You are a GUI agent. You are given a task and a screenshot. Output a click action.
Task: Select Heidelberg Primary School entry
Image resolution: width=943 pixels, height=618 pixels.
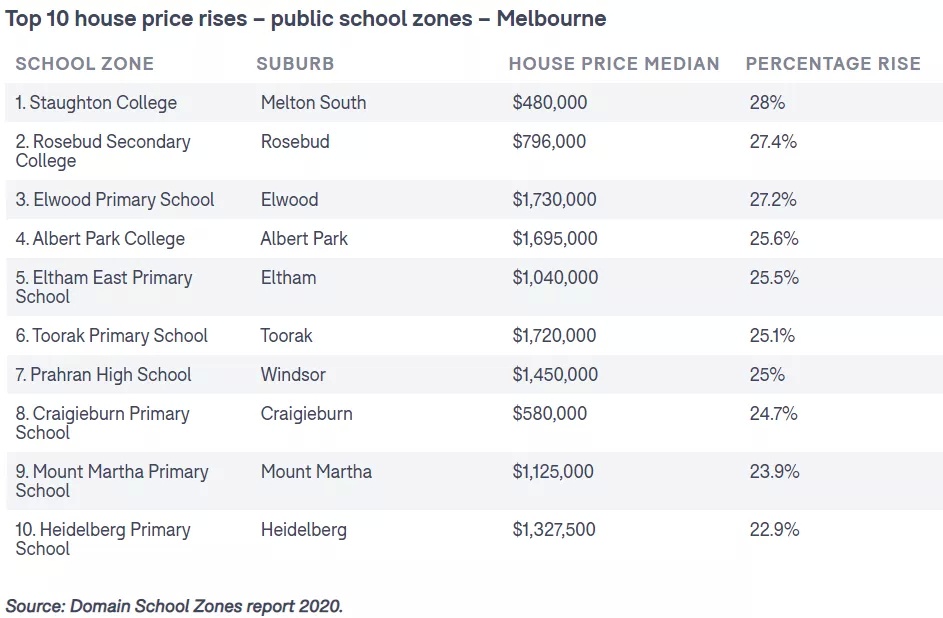[103, 539]
